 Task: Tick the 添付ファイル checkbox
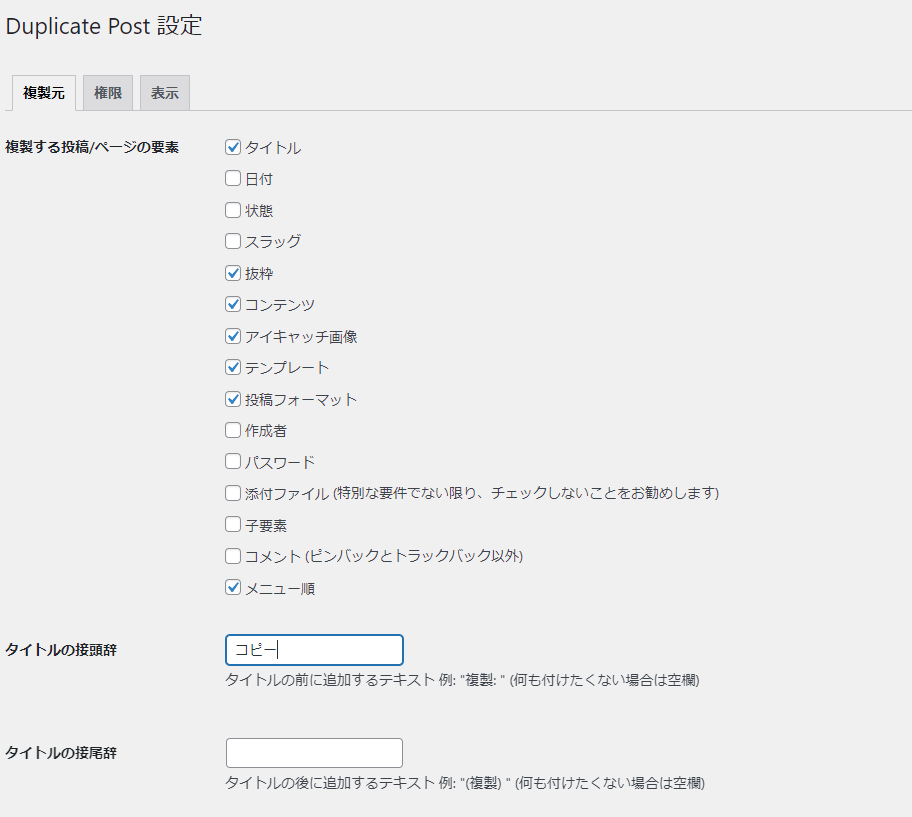(233, 493)
